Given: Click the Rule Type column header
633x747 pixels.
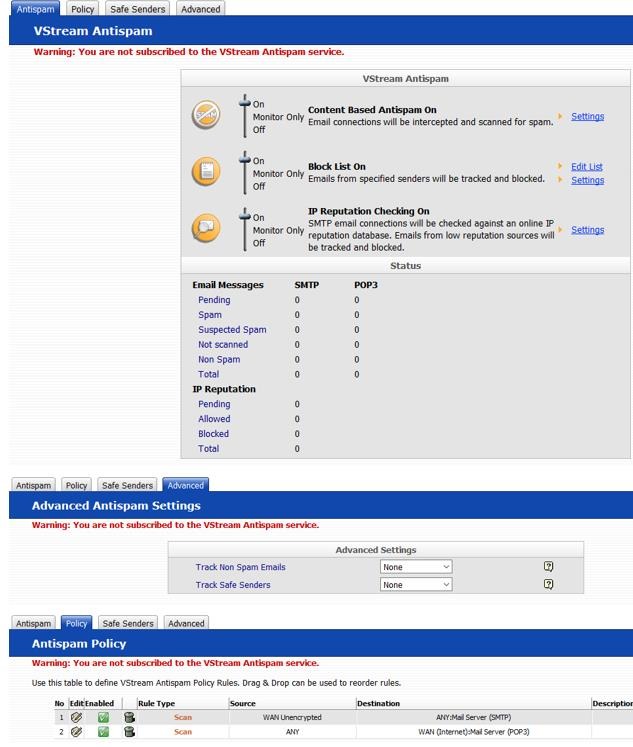Looking at the screenshot, I should coord(156,703).
